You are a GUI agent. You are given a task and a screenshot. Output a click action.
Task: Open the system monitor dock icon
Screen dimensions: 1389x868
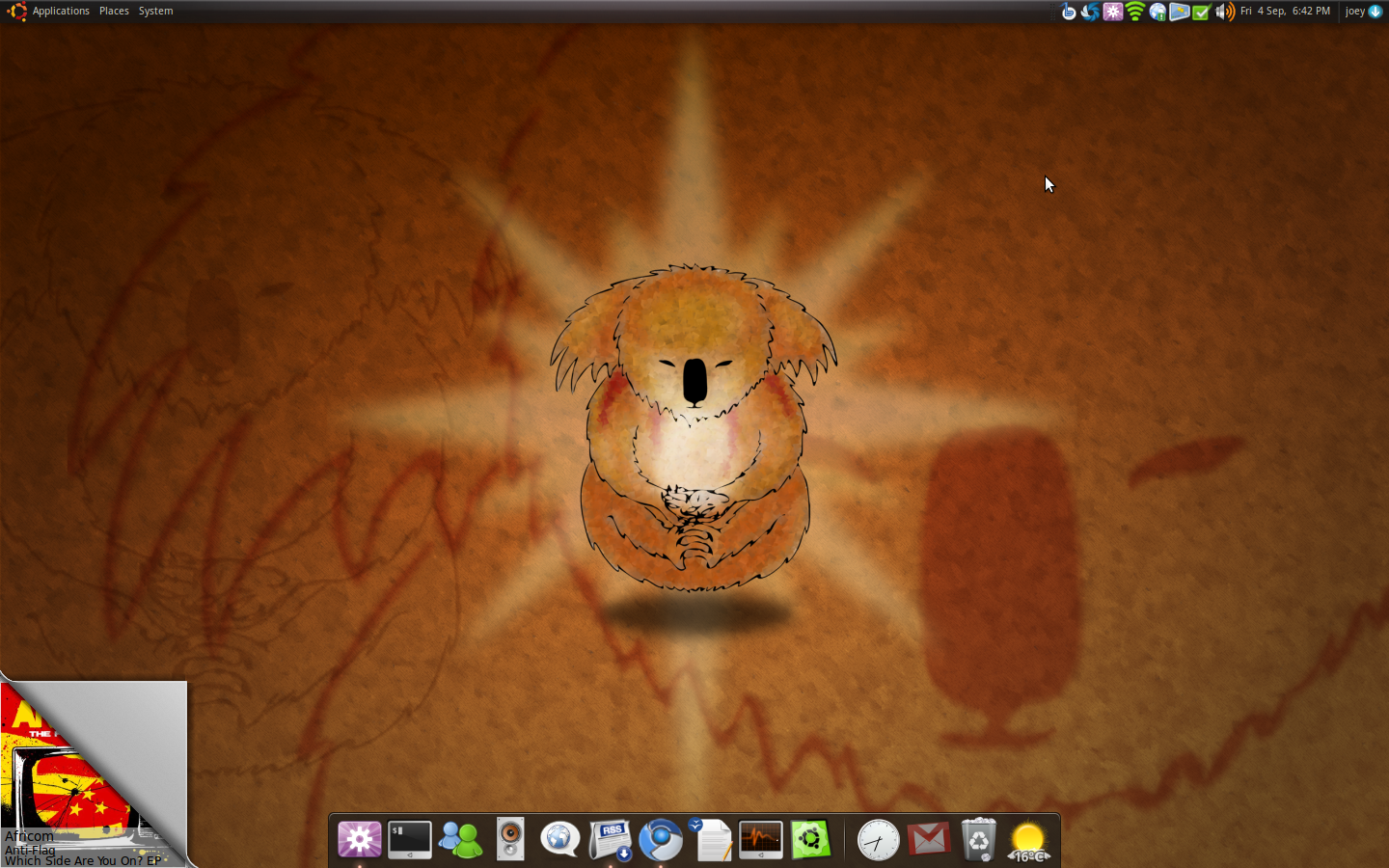pos(761,840)
